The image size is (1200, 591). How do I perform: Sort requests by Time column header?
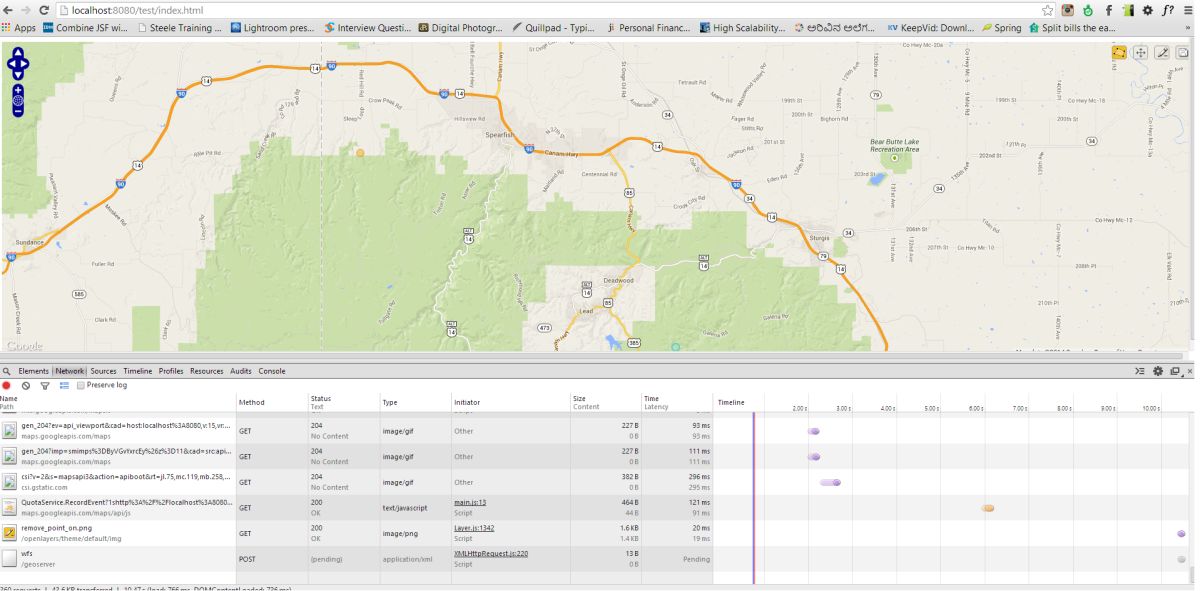tap(676, 402)
